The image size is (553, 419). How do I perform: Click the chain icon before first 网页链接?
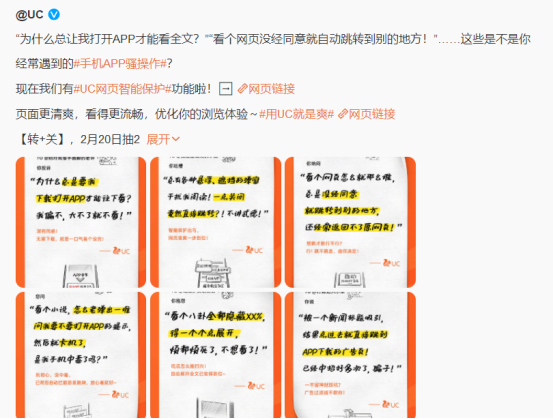(x=242, y=89)
